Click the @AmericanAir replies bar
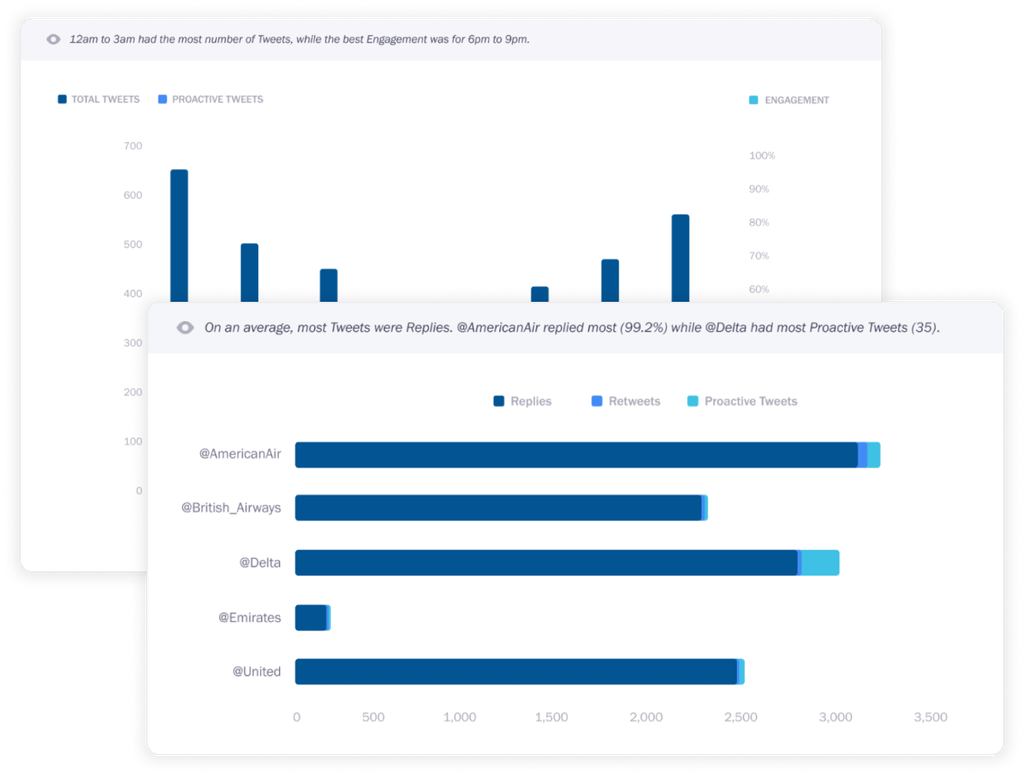The height and width of the screenshot is (776, 1024). pos(575,455)
